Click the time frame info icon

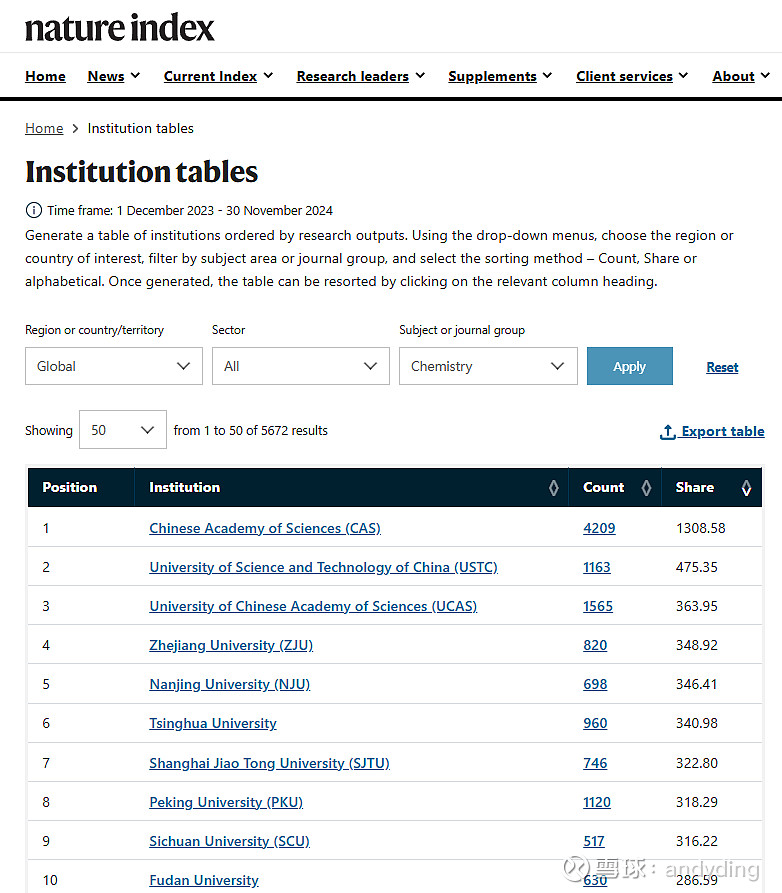33,210
